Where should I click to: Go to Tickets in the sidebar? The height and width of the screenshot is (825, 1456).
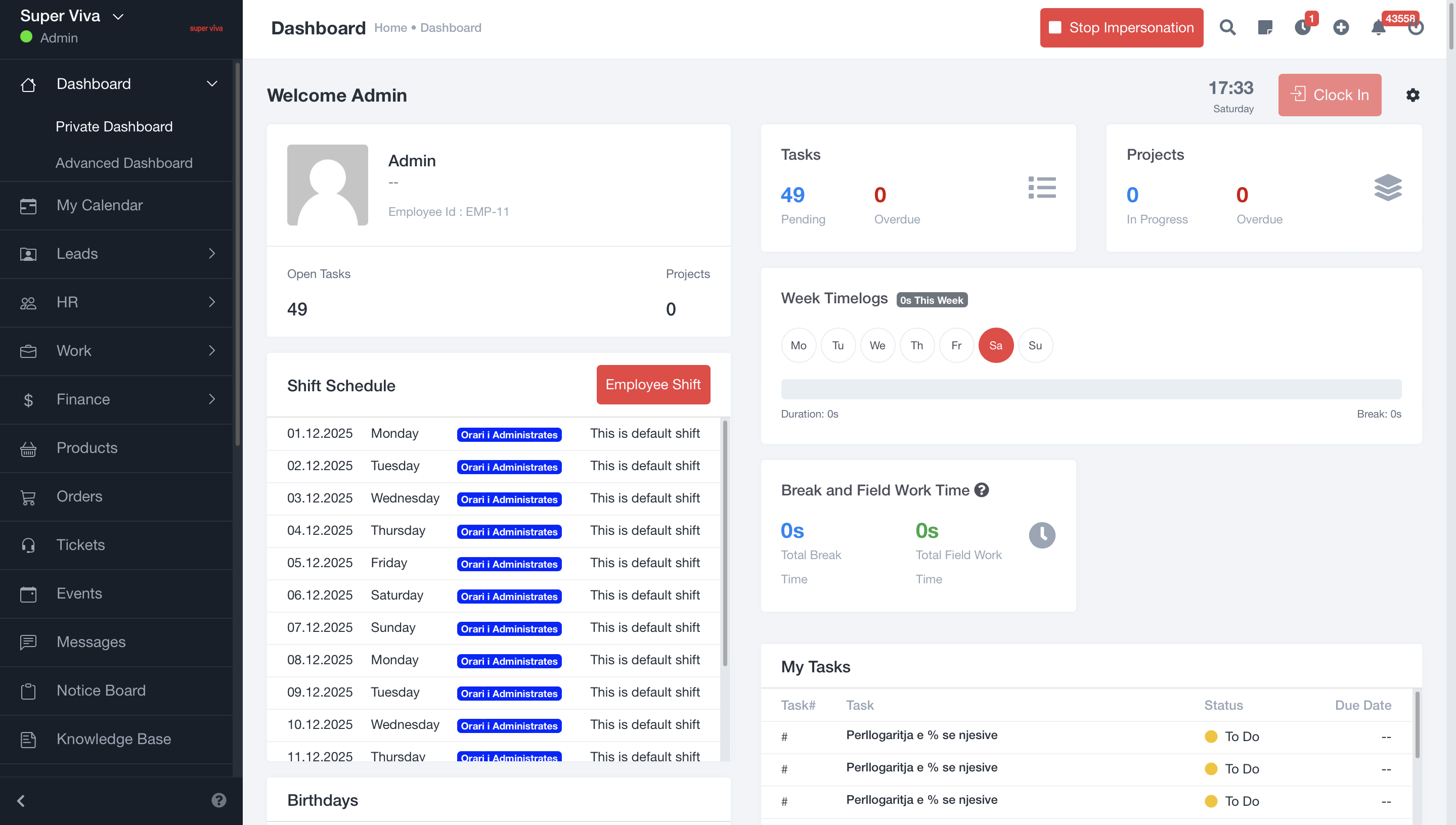click(x=80, y=544)
